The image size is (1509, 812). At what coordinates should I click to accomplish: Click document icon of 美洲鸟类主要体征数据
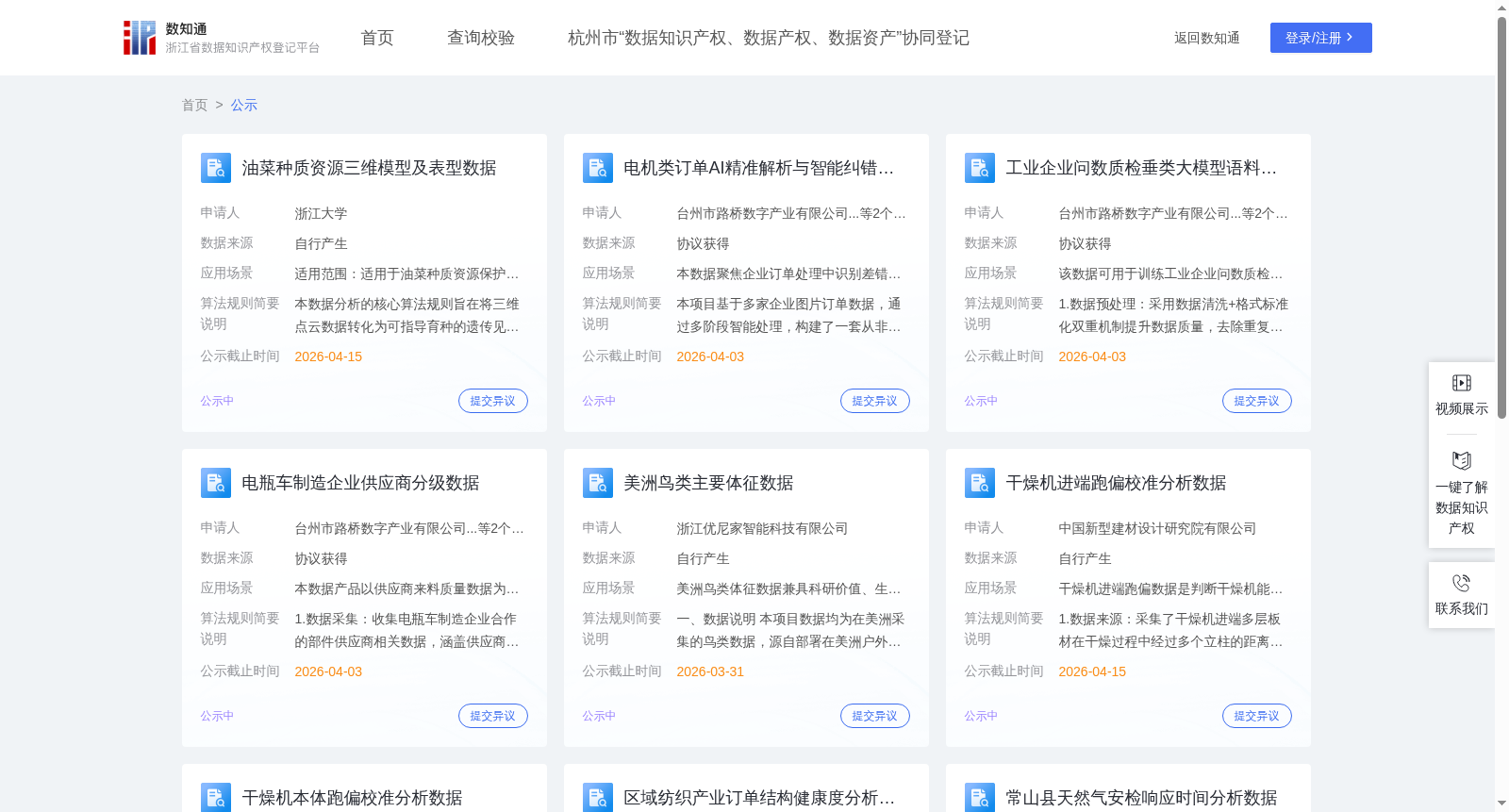598,483
